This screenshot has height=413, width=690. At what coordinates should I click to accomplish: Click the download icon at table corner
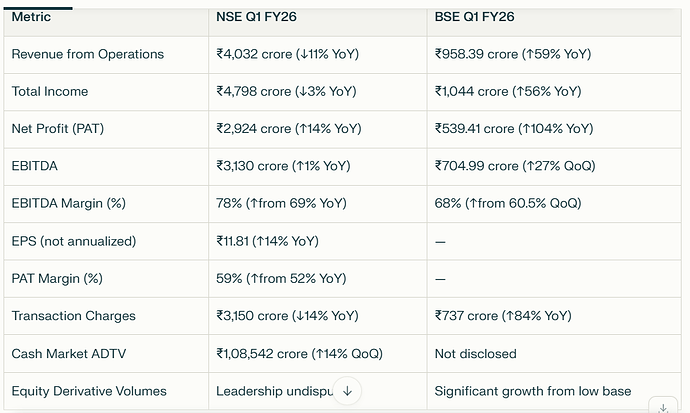click(x=663, y=408)
